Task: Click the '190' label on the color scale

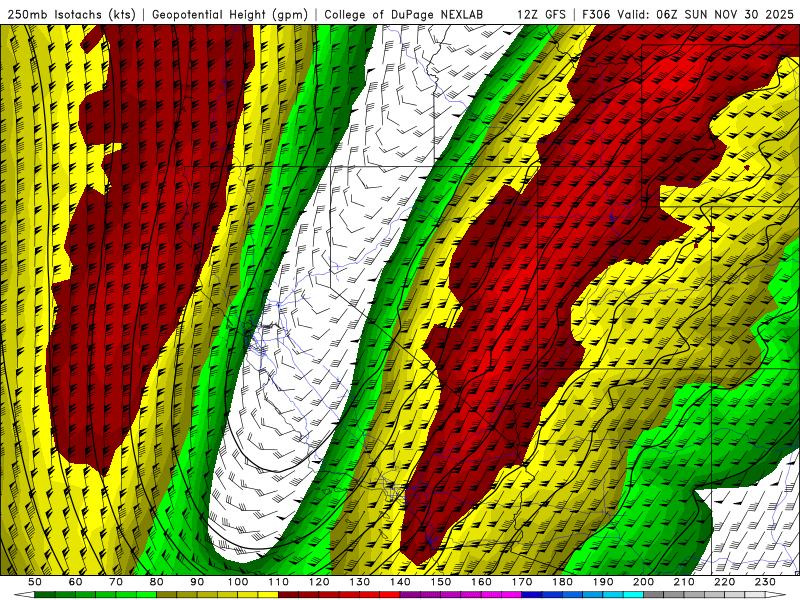Action: coord(603,582)
